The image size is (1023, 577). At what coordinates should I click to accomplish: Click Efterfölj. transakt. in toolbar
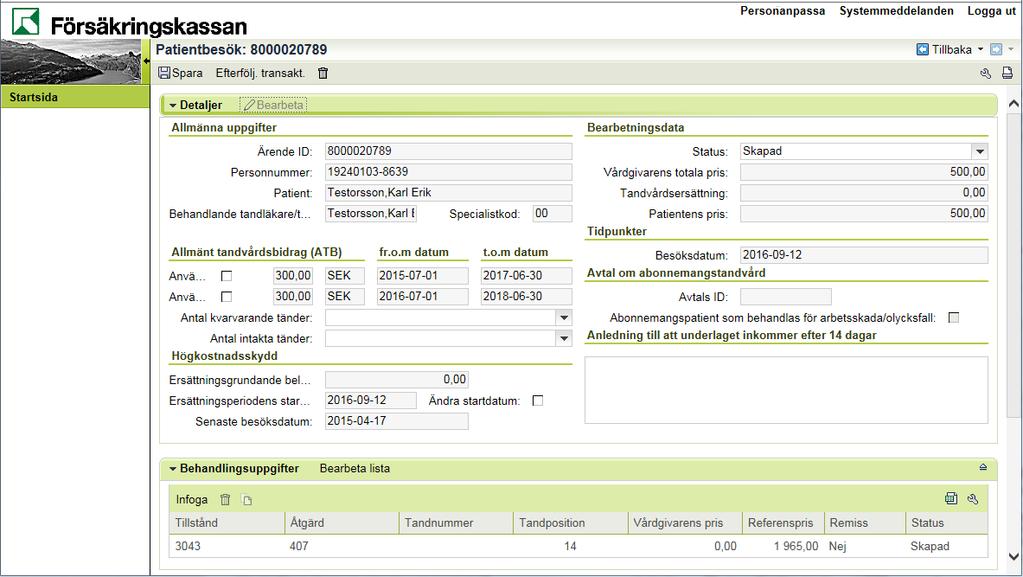(260, 73)
